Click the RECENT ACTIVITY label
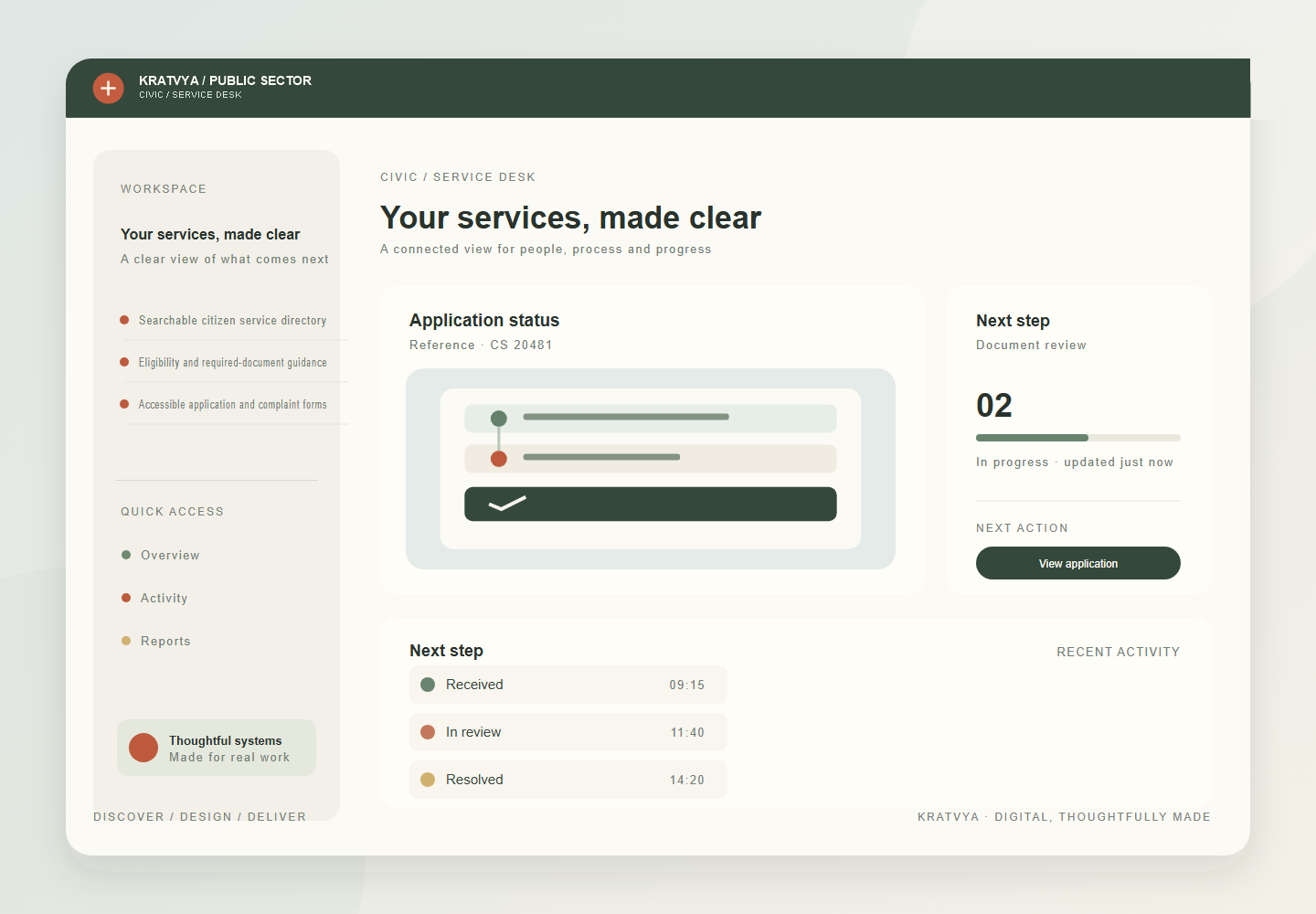Screen dimensions: 1316x914 click(1119, 652)
